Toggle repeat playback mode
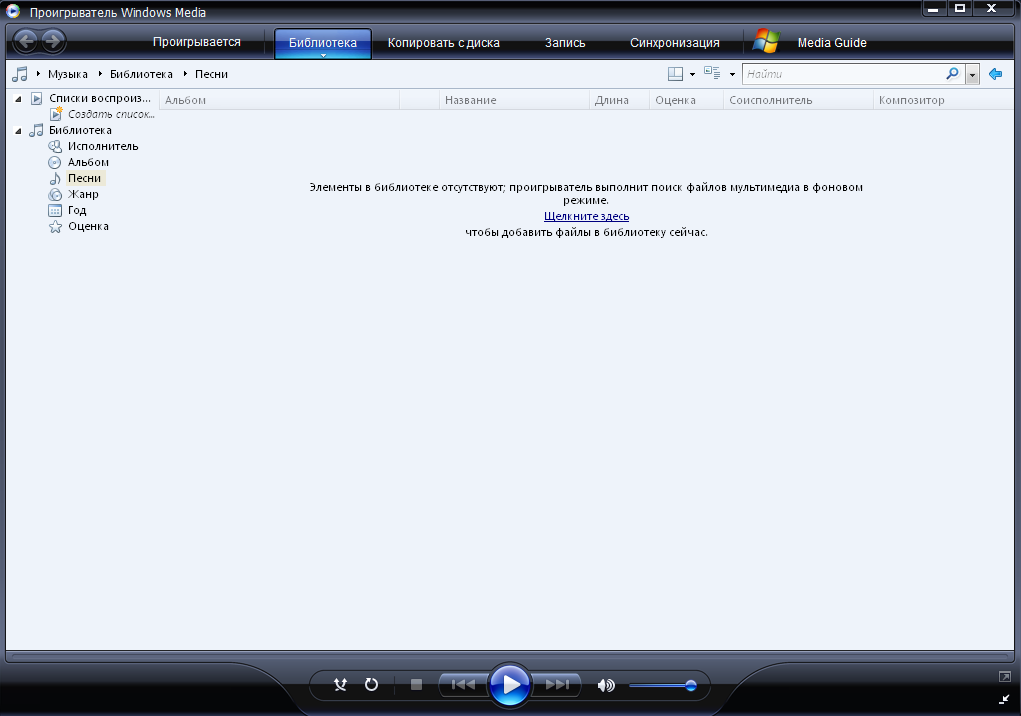This screenshot has height=716, width=1021. [x=371, y=685]
